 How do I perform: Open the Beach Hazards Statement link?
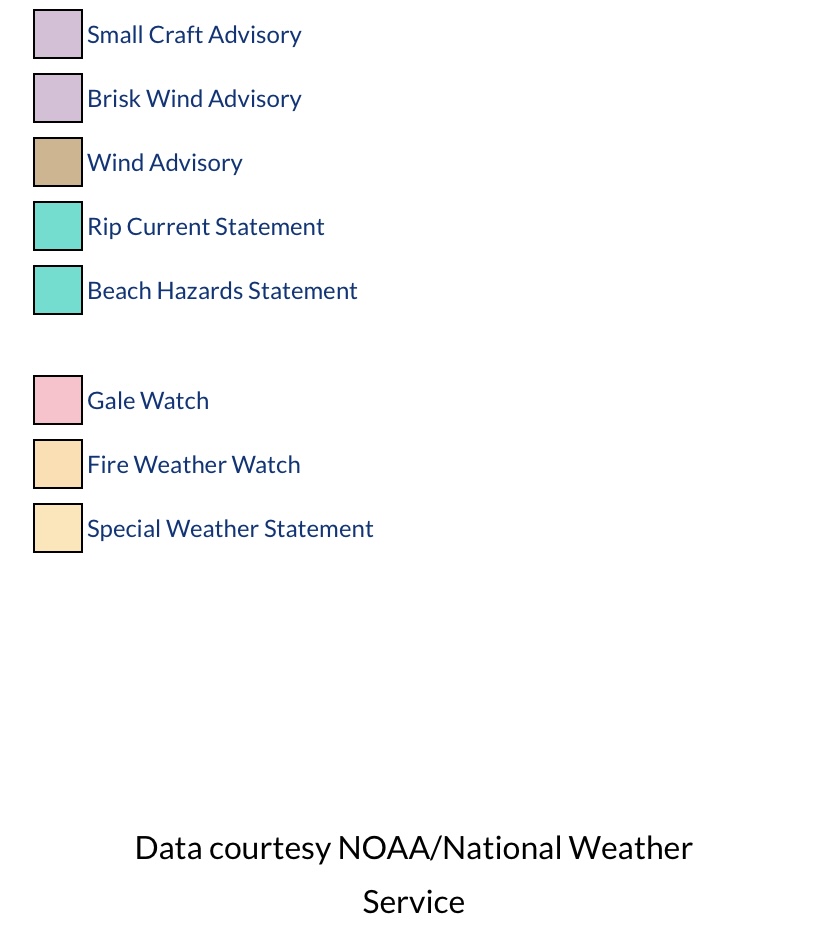click(x=222, y=290)
